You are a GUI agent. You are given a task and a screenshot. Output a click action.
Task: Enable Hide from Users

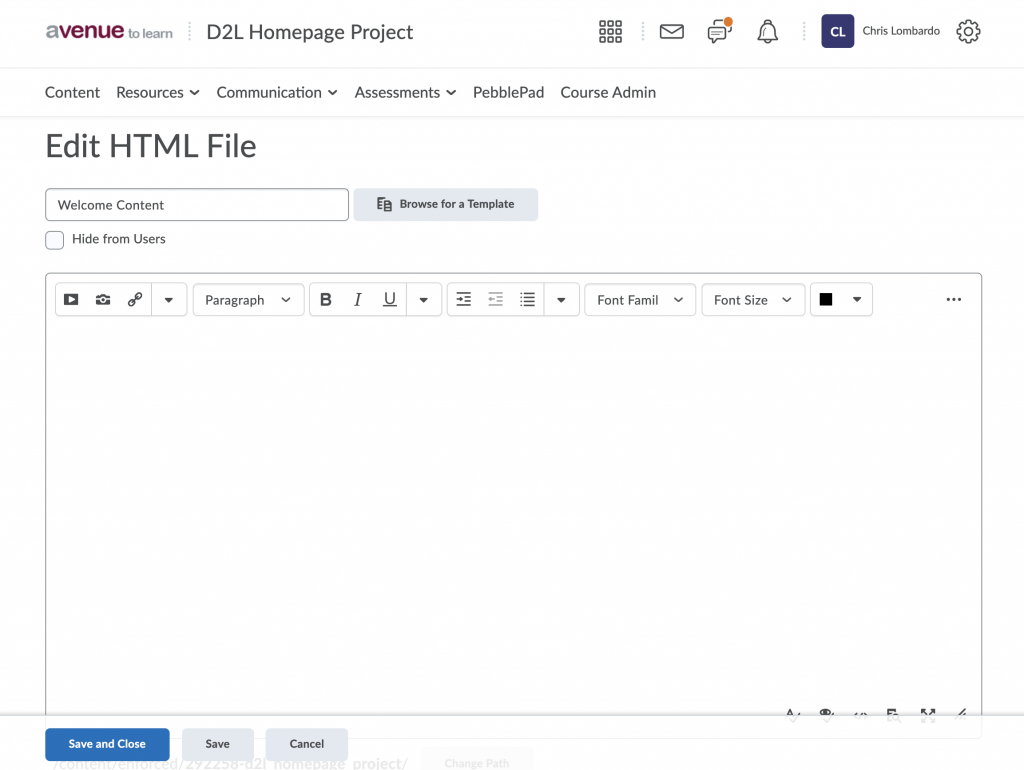[x=54, y=240]
